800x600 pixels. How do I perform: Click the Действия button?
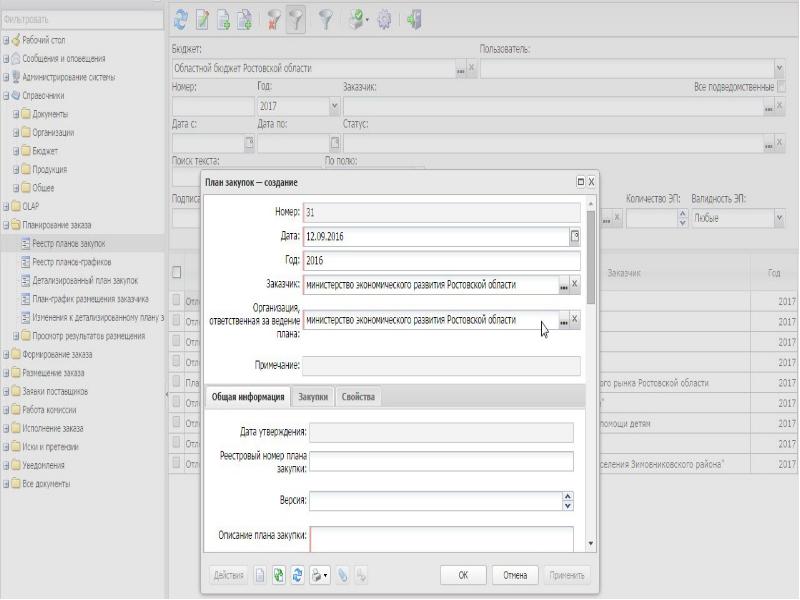(x=229, y=575)
